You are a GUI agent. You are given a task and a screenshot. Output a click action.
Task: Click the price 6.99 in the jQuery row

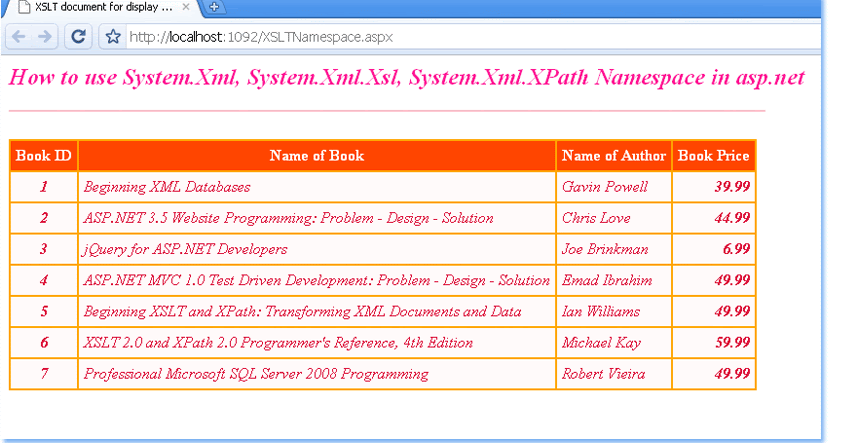736,249
